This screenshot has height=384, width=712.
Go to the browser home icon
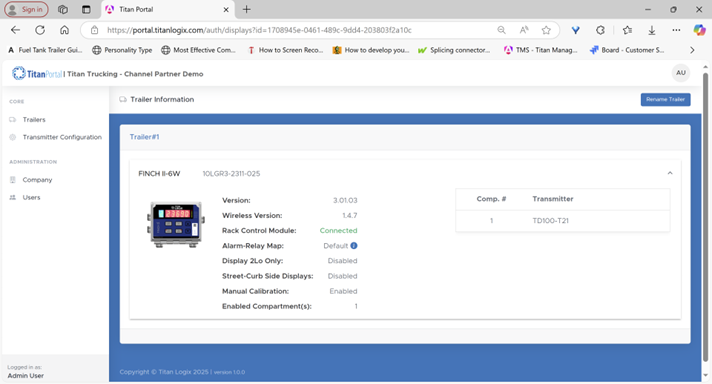click(x=64, y=30)
